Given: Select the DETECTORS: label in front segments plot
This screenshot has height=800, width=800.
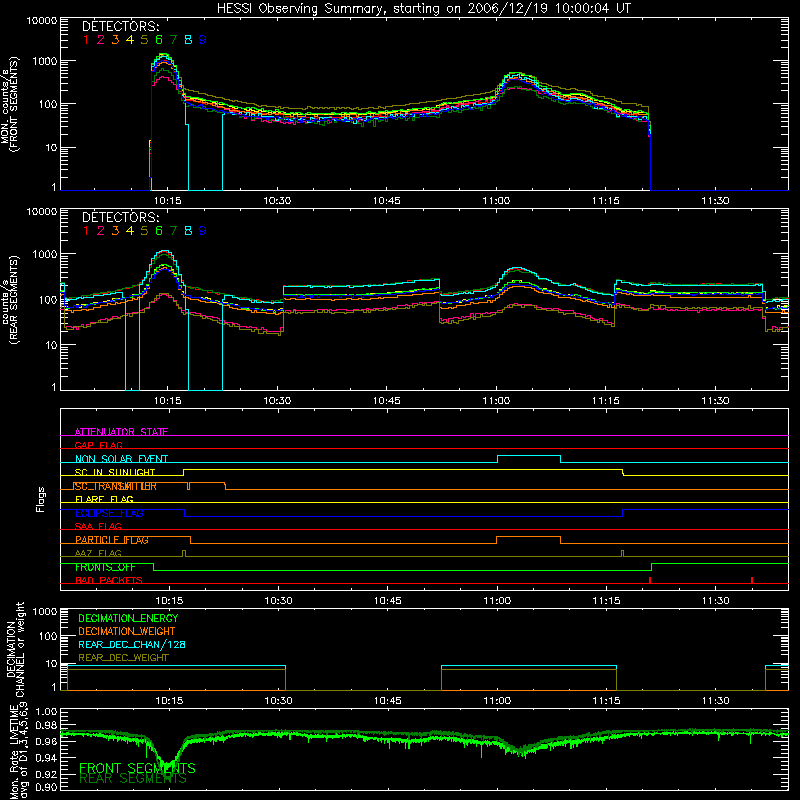Looking at the screenshot, I should tap(121, 26).
